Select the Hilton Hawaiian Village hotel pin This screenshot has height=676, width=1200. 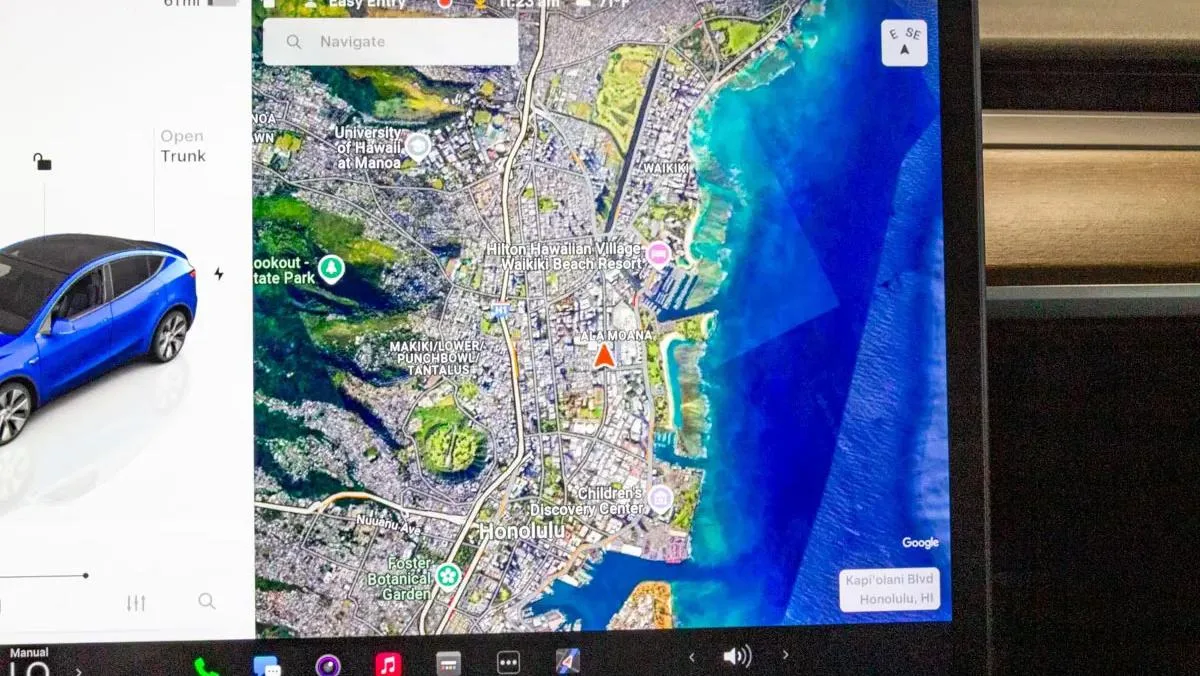point(658,254)
